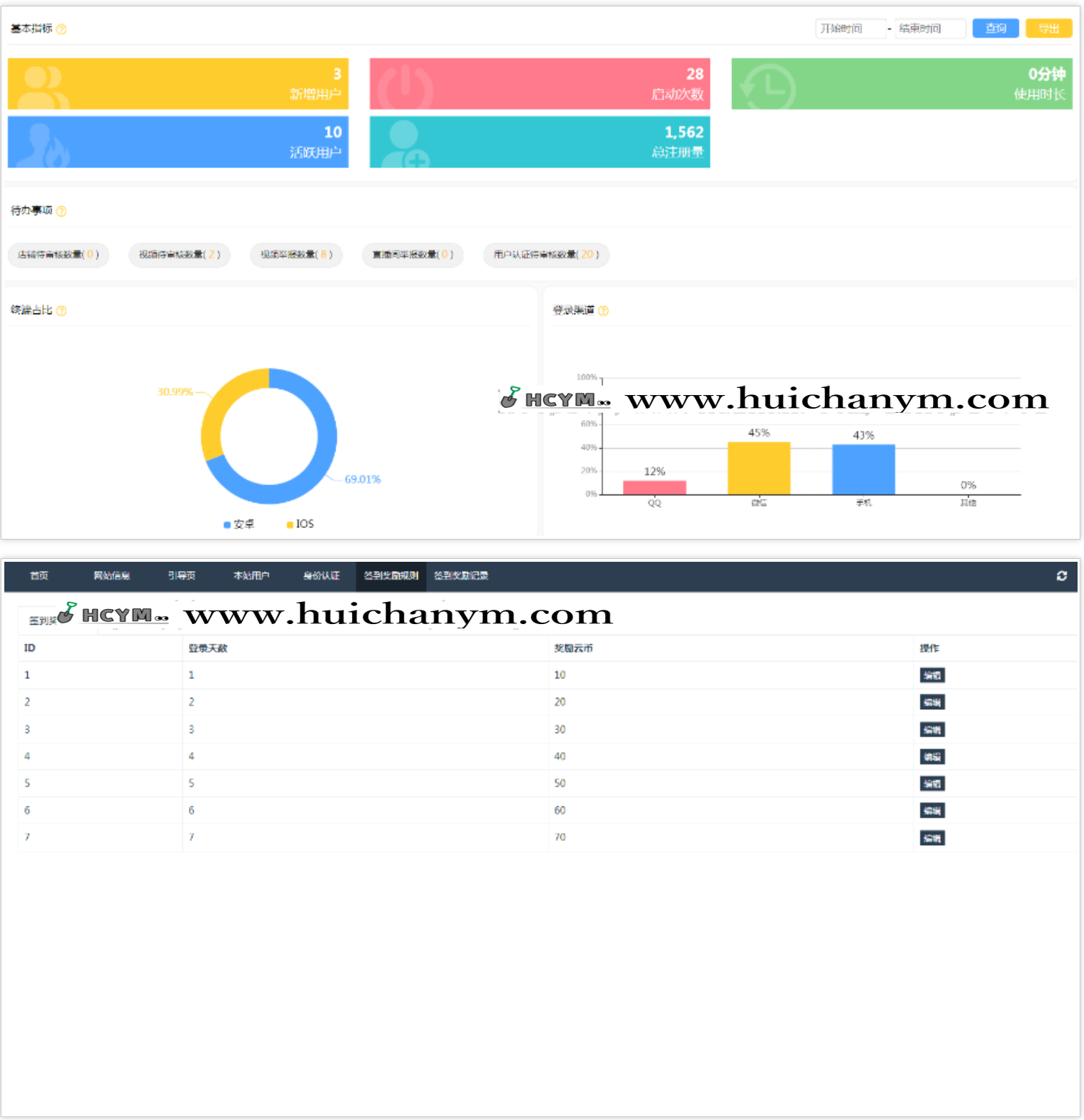Click the 用户认证待审核数量 pending item pill

coord(546,255)
